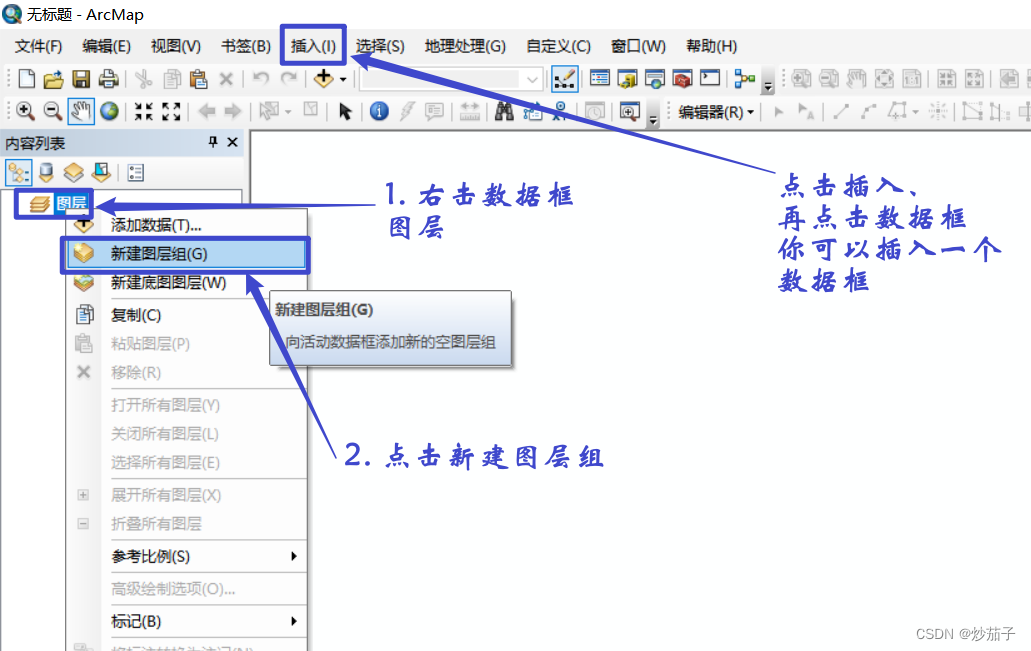
Task: Switch to List By Selection view
Action: 101,173
